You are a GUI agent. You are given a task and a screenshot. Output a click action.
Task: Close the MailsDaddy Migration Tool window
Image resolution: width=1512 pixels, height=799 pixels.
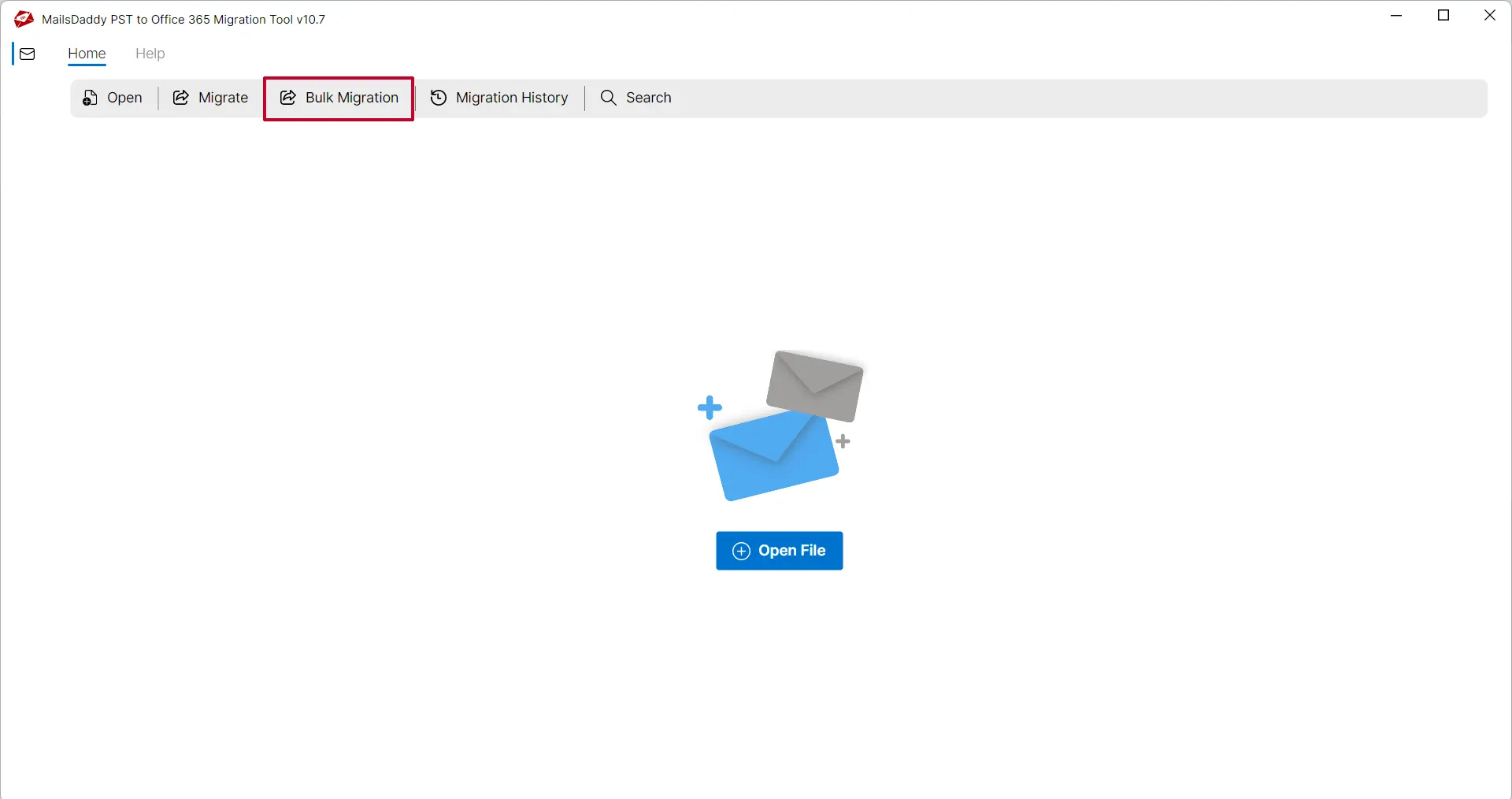[1489, 16]
